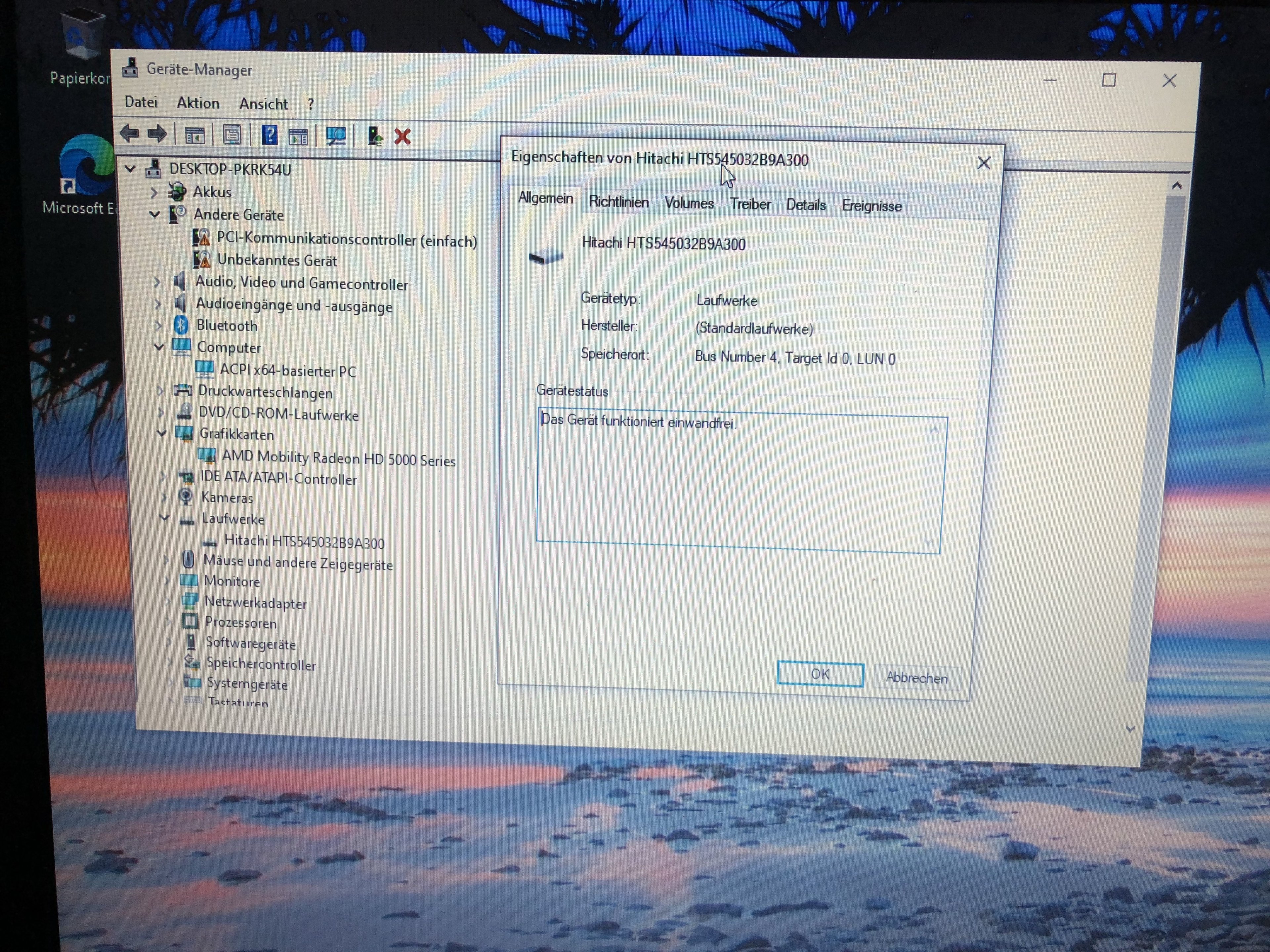Expand the Kameras node arrow
1270x952 pixels.
164,497
